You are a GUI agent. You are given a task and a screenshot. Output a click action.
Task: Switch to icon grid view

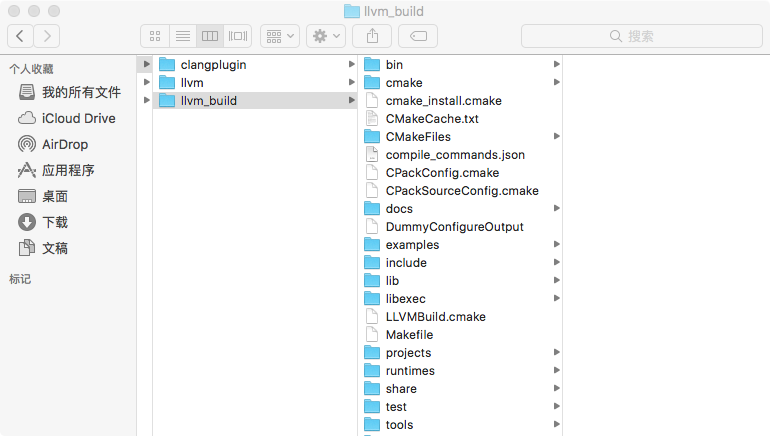(x=155, y=36)
